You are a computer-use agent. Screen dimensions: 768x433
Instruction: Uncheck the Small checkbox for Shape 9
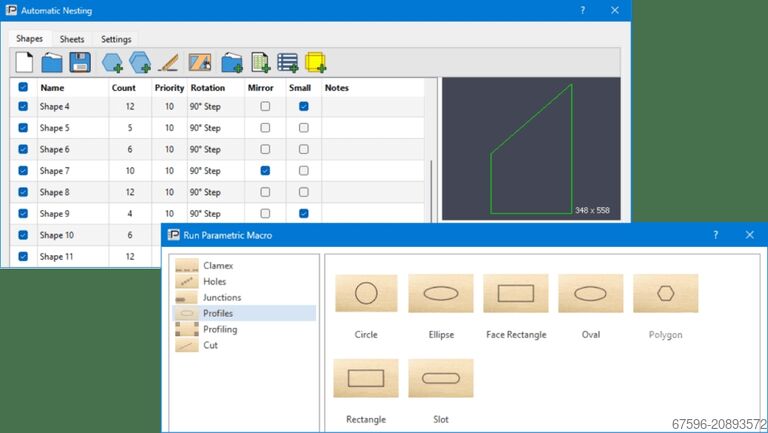point(304,213)
